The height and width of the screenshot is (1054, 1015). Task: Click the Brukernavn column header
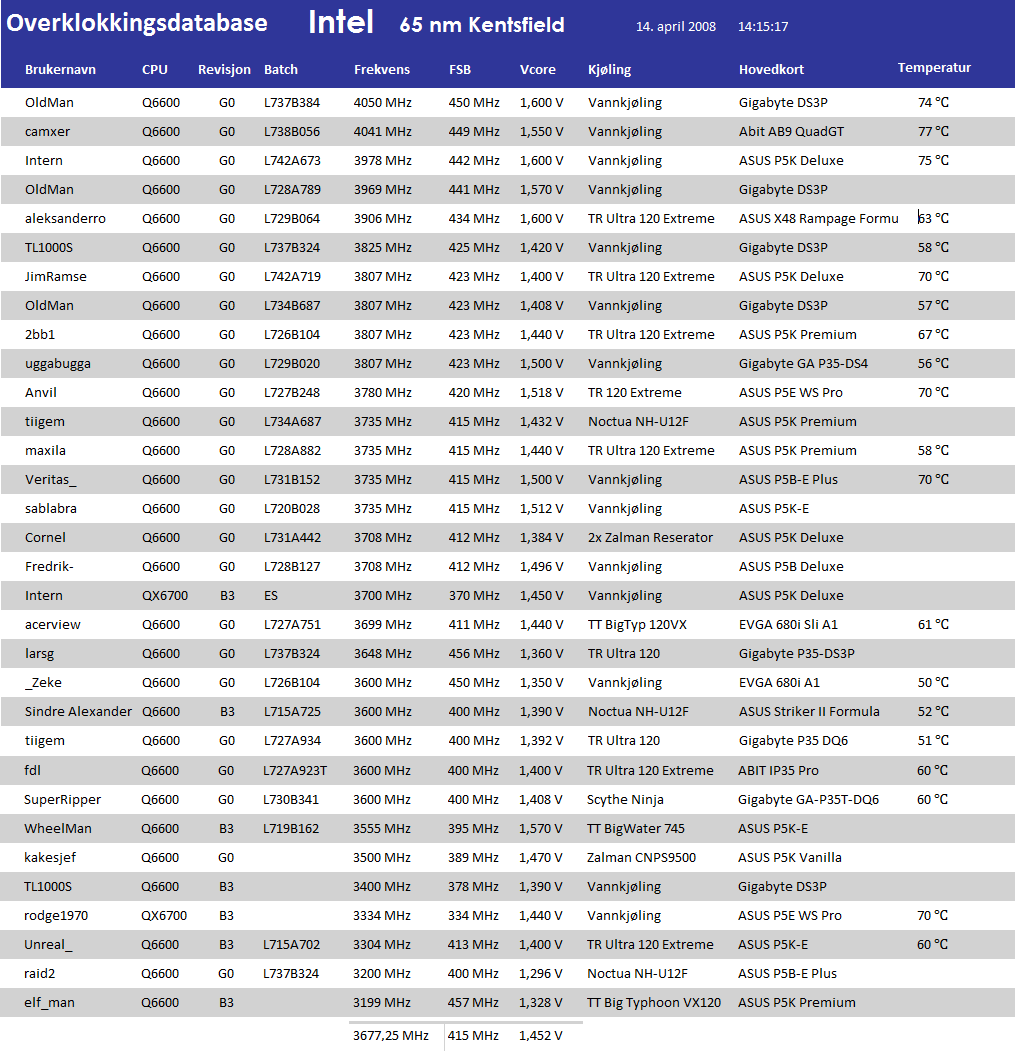tap(60, 69)
